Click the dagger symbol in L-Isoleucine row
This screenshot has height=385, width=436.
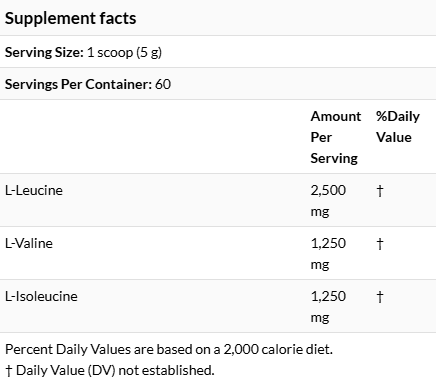pyautogui.click(x=380, y=297)
